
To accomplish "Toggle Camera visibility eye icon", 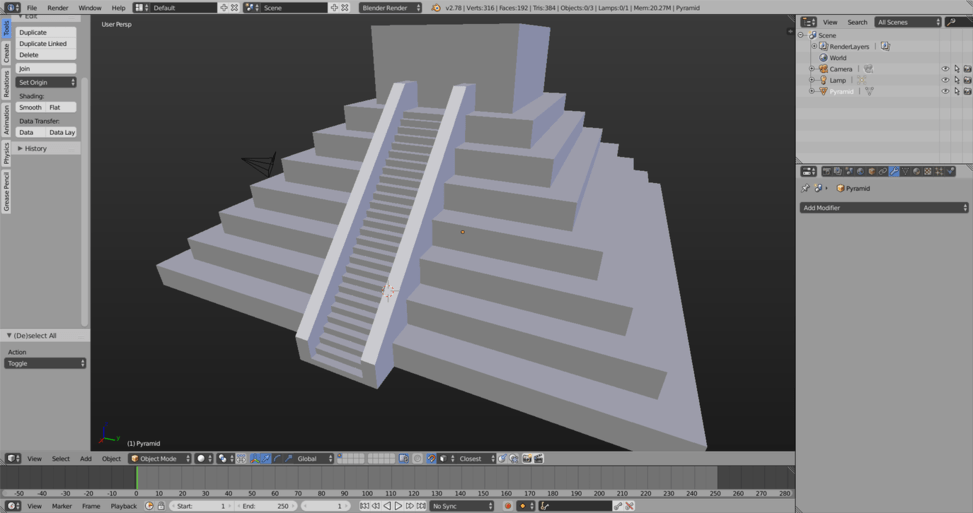I will point(945,69).
